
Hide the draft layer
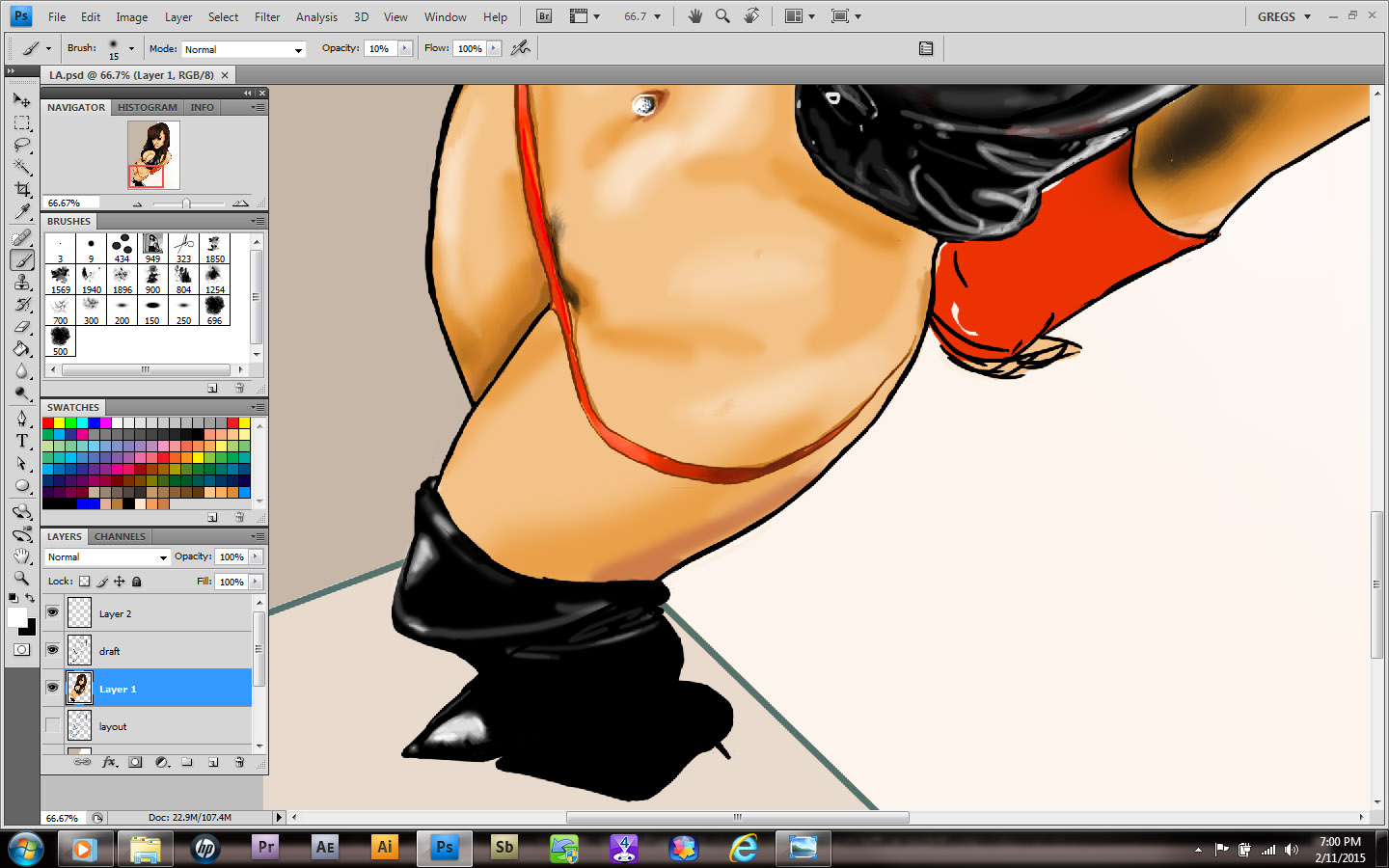(52, 650)
